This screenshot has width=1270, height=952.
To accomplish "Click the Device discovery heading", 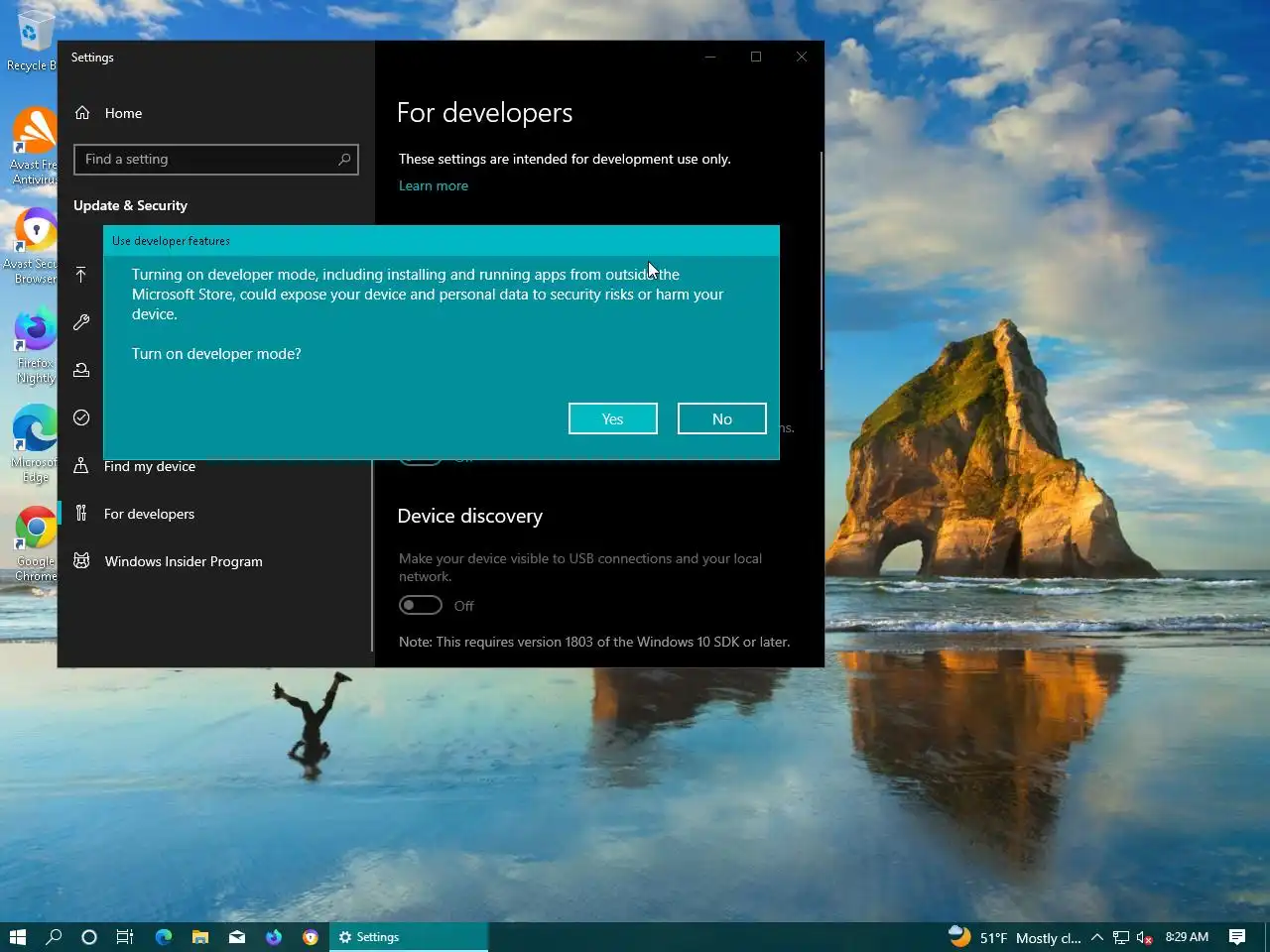I will [x=470, y=516].
